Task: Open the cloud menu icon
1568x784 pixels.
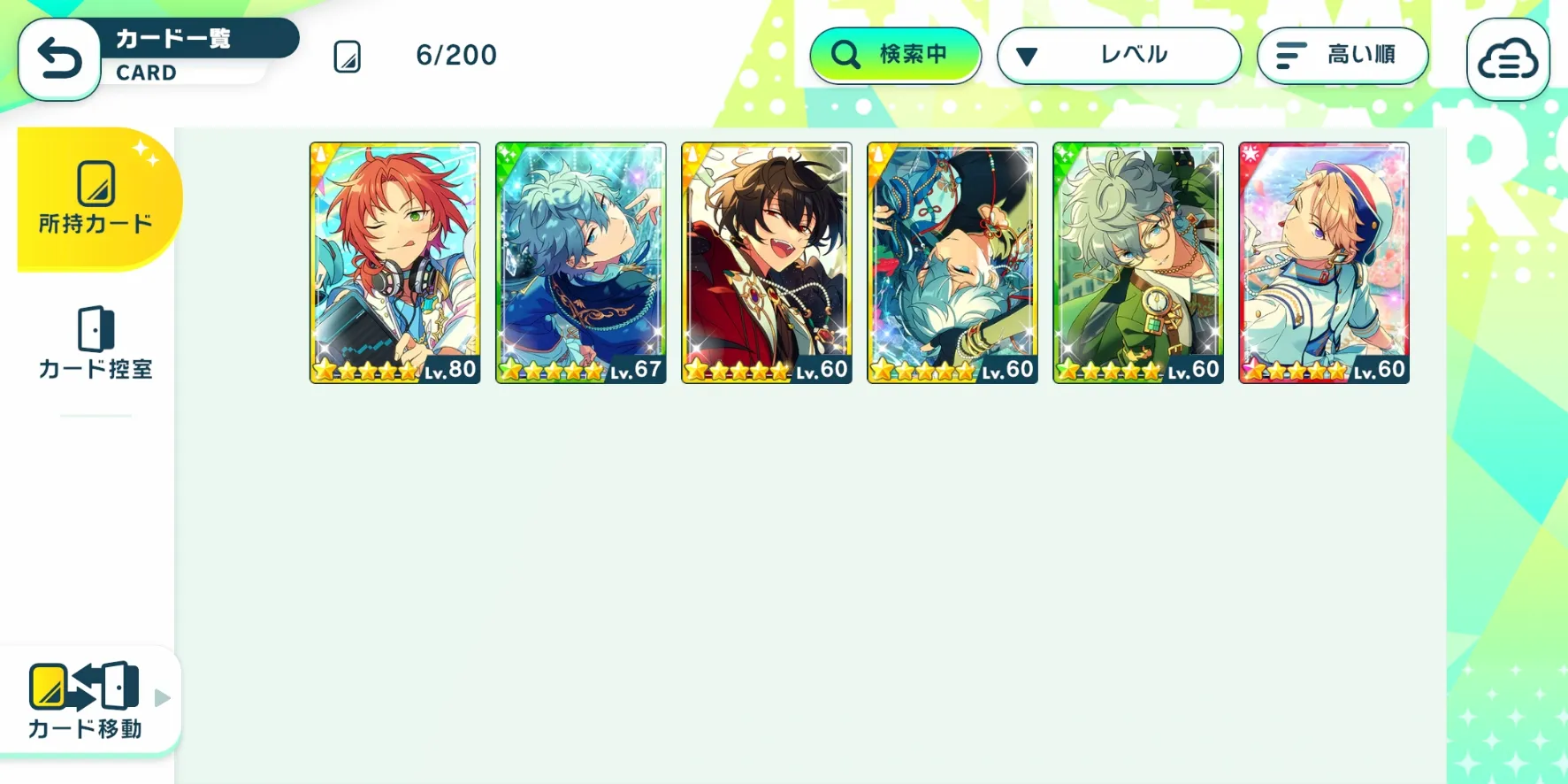Action: pyautogui.click(x=1508, y=59)
